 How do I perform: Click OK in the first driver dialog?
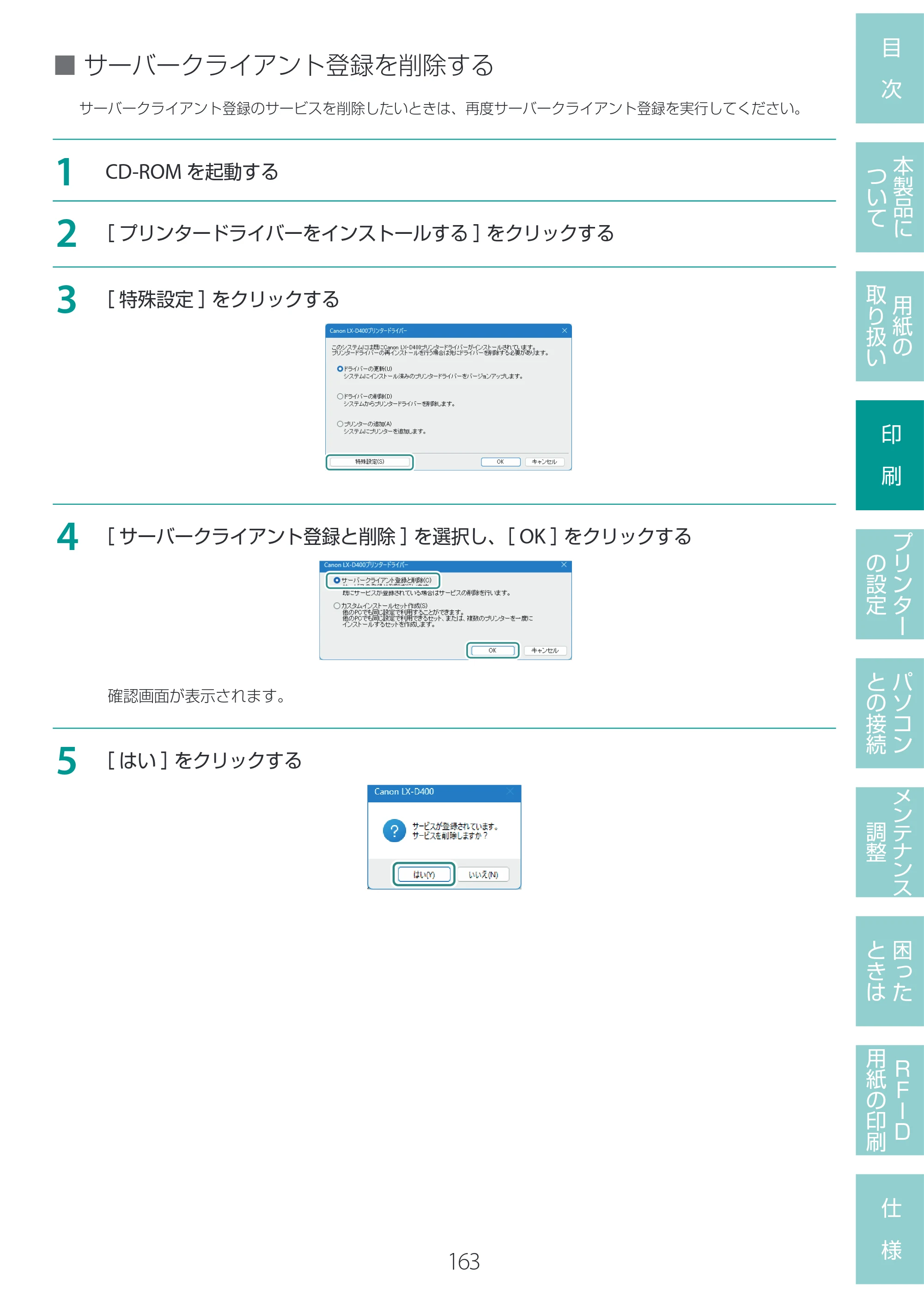pyautogui.click(x=500, y=462)
